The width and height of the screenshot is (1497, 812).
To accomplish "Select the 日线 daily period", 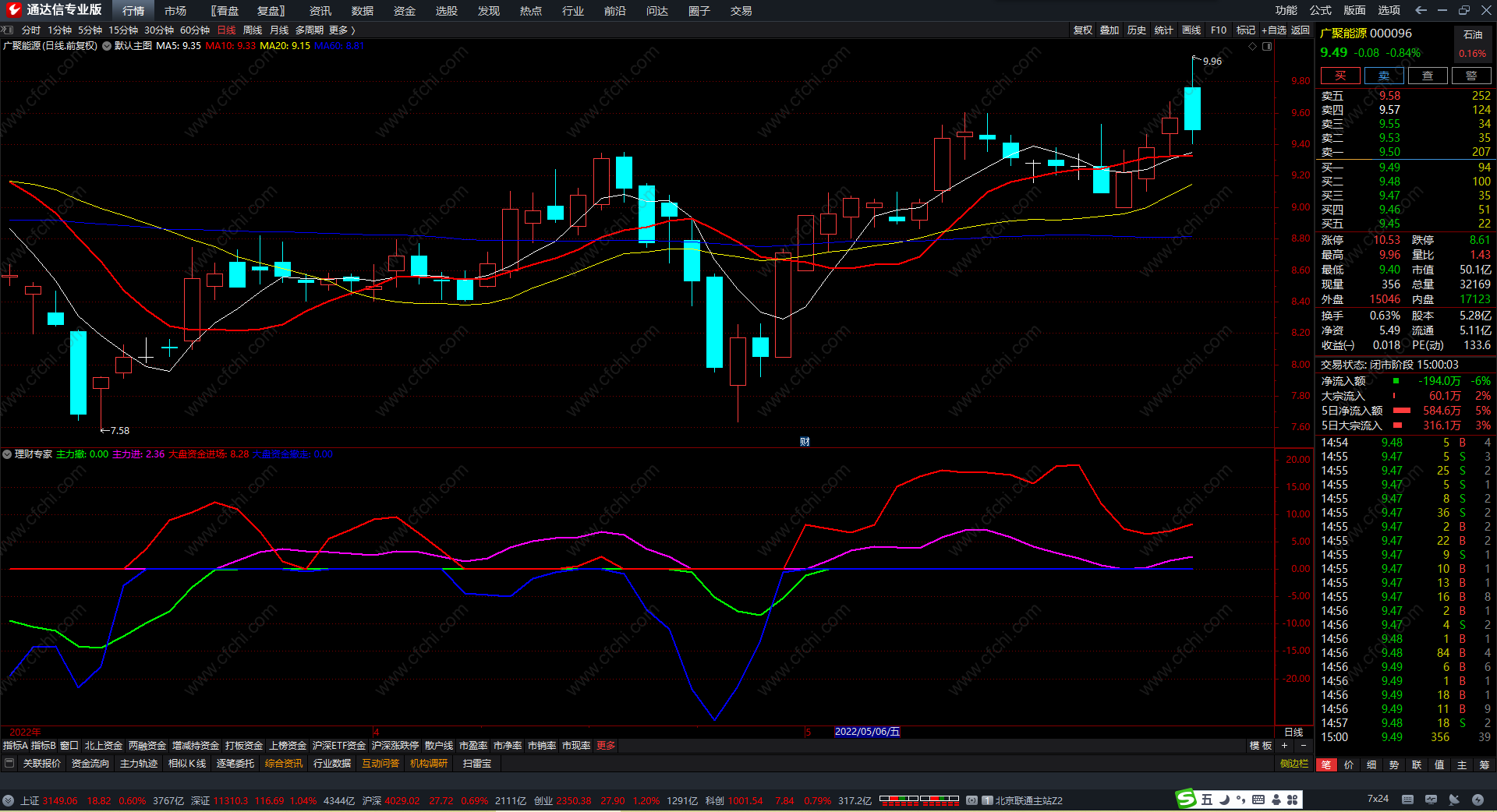I will coord(226,30).
